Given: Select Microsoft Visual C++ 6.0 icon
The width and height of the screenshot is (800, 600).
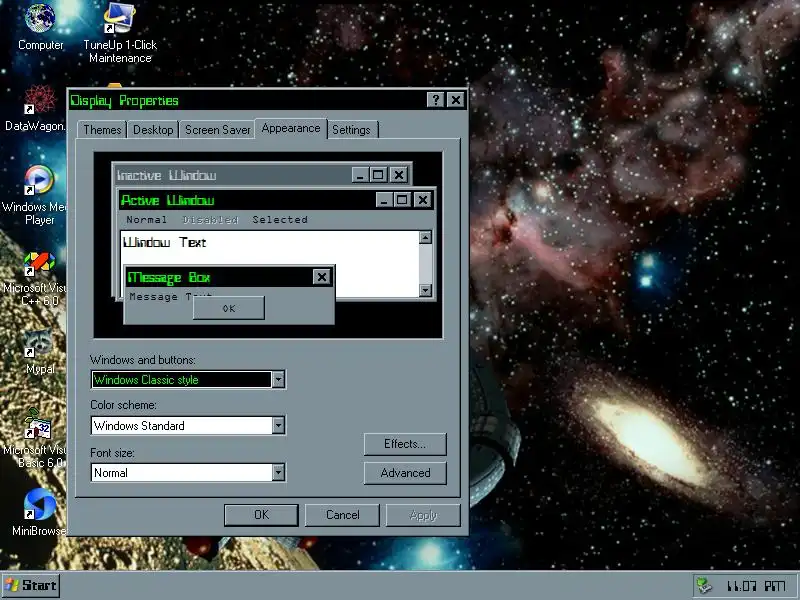Looking at the screenshot, I should [37, 278].
